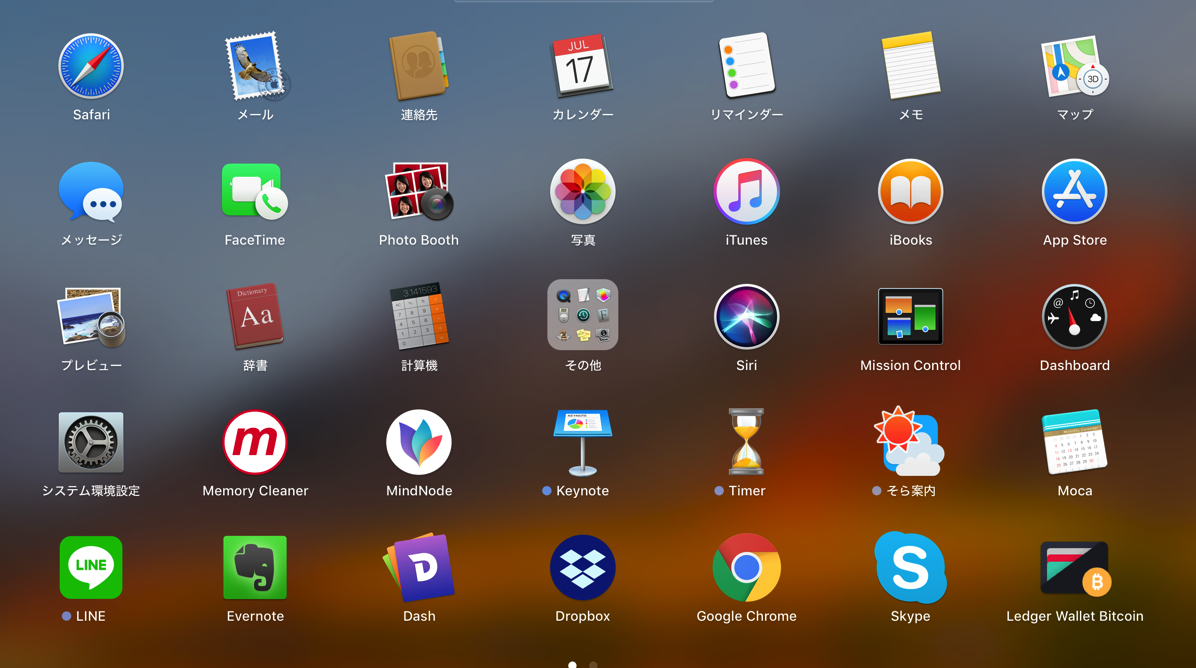The width and height of the screenshot is (1196, 668).
Task: Open the カレンダー calendar app
Action: (583, 66)
